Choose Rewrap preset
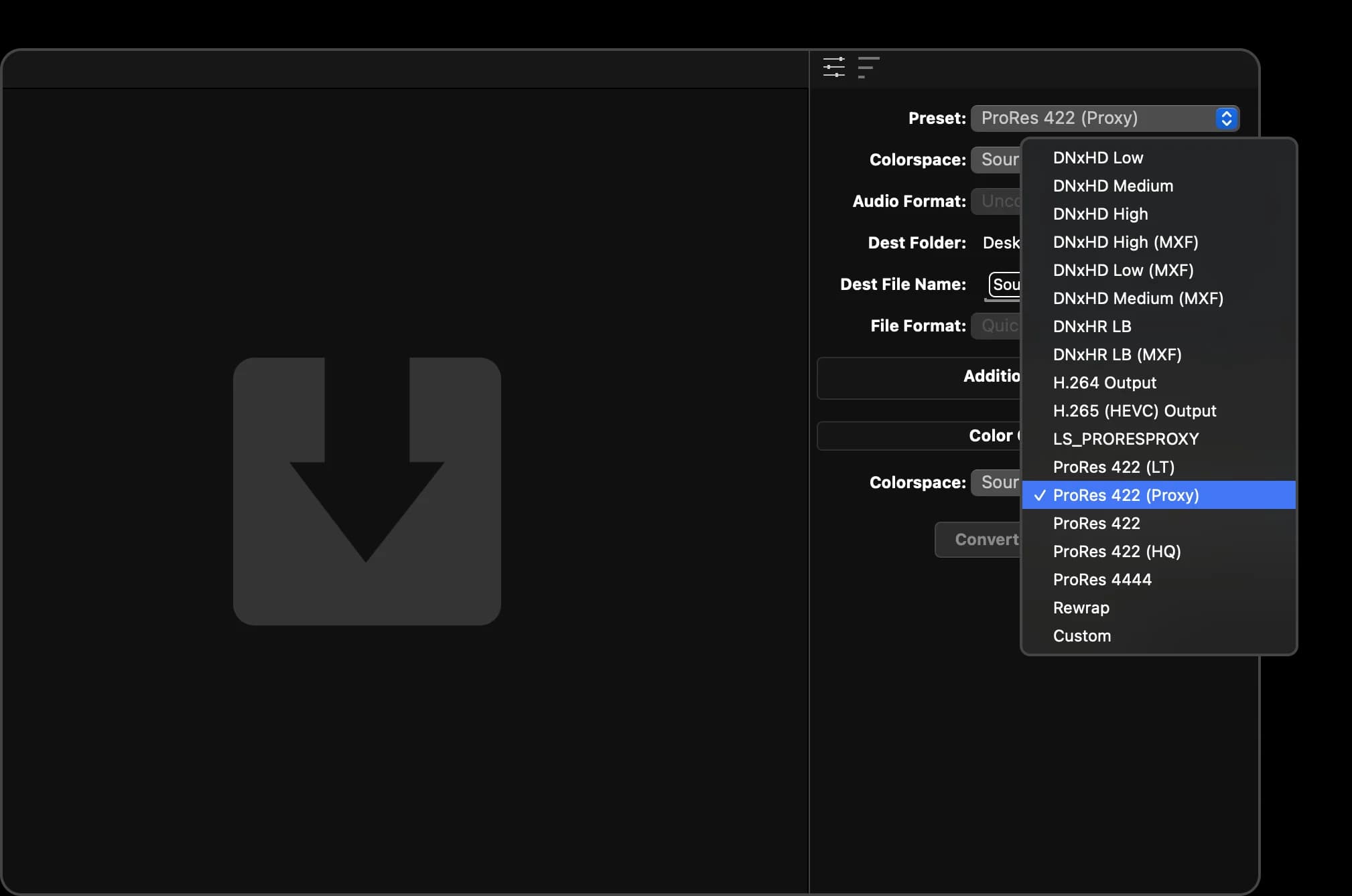The width and height of the screenshot is (1352, 896). pos(1158,607)
